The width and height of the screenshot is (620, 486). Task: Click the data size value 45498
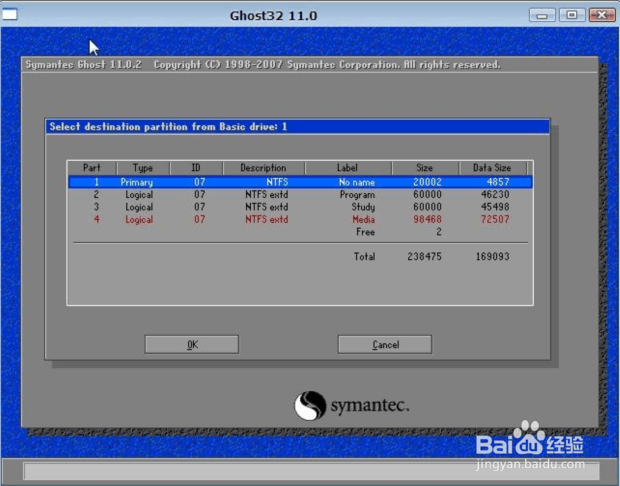(x=495, y=207)
